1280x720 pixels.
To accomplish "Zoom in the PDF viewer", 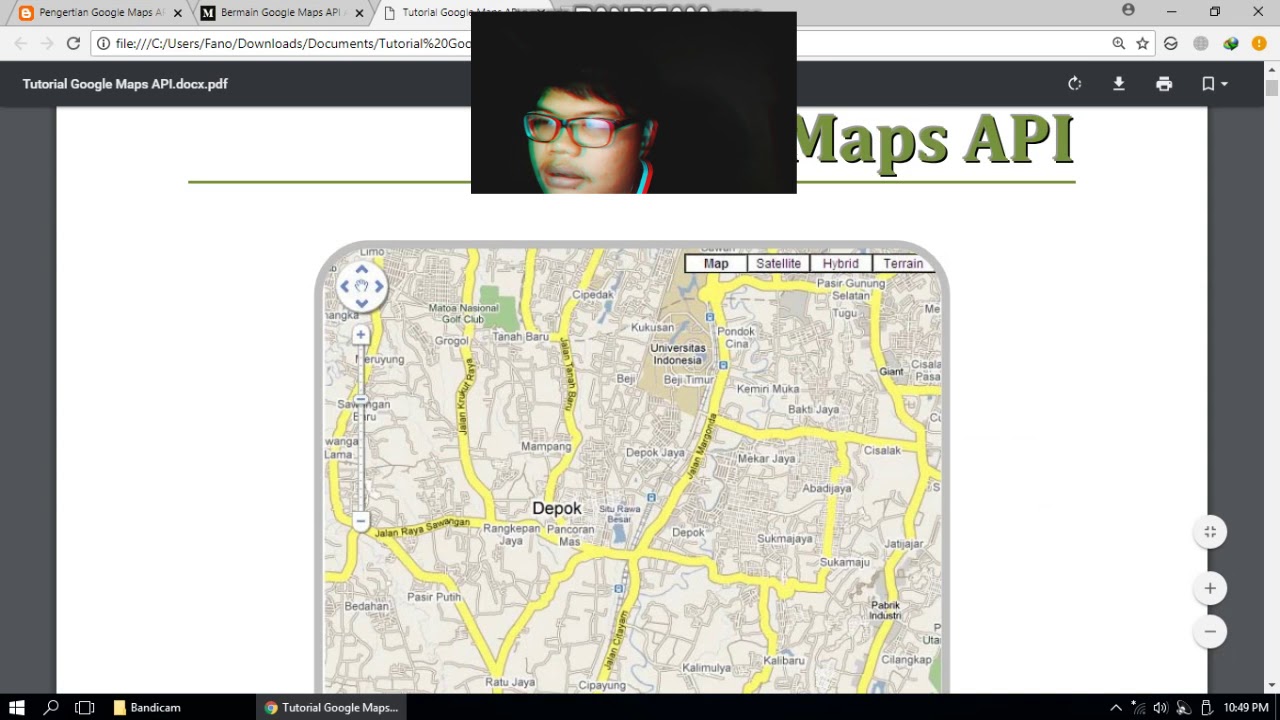I will pos(1210,588).
